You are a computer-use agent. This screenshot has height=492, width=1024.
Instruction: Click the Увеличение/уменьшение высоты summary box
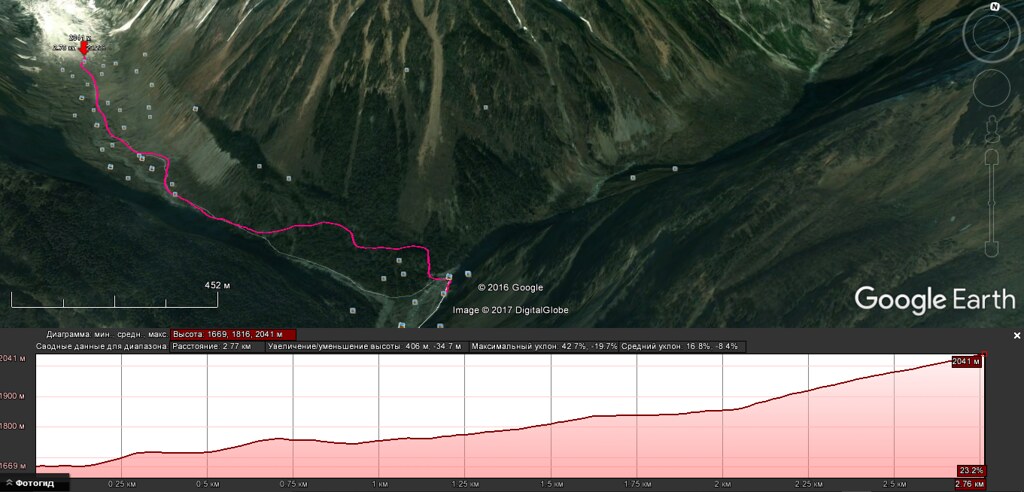367,346
